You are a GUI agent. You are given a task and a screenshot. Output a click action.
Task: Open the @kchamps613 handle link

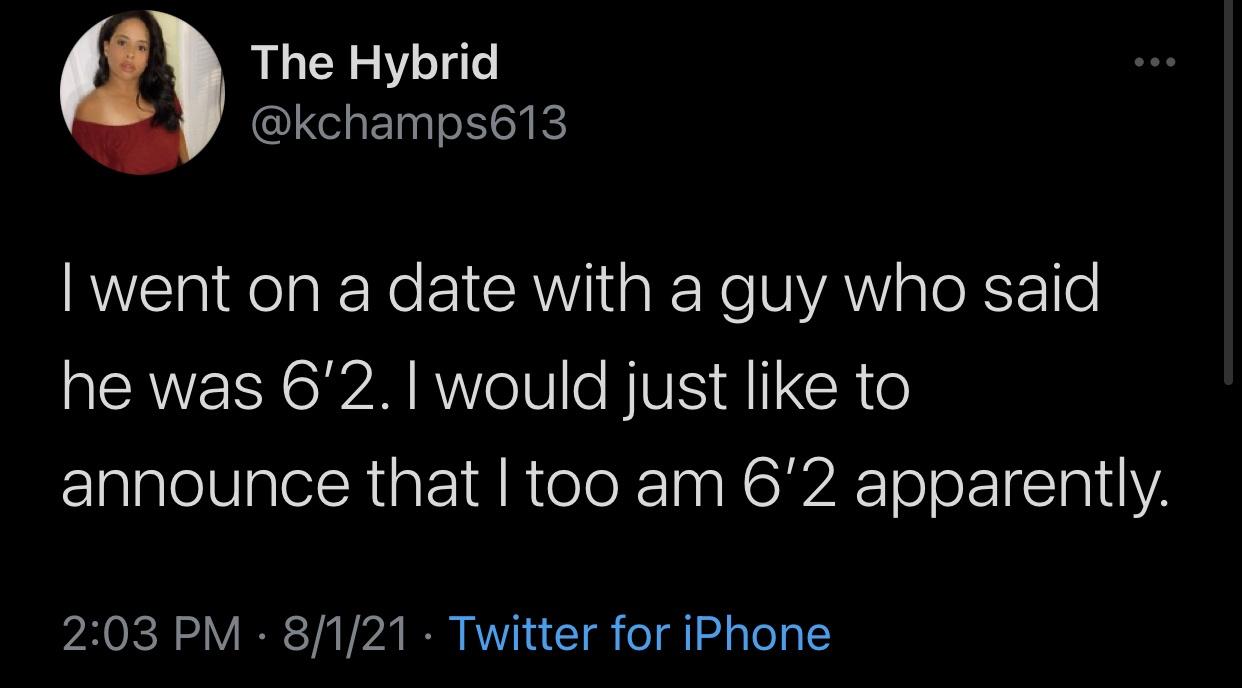[409, 123]
